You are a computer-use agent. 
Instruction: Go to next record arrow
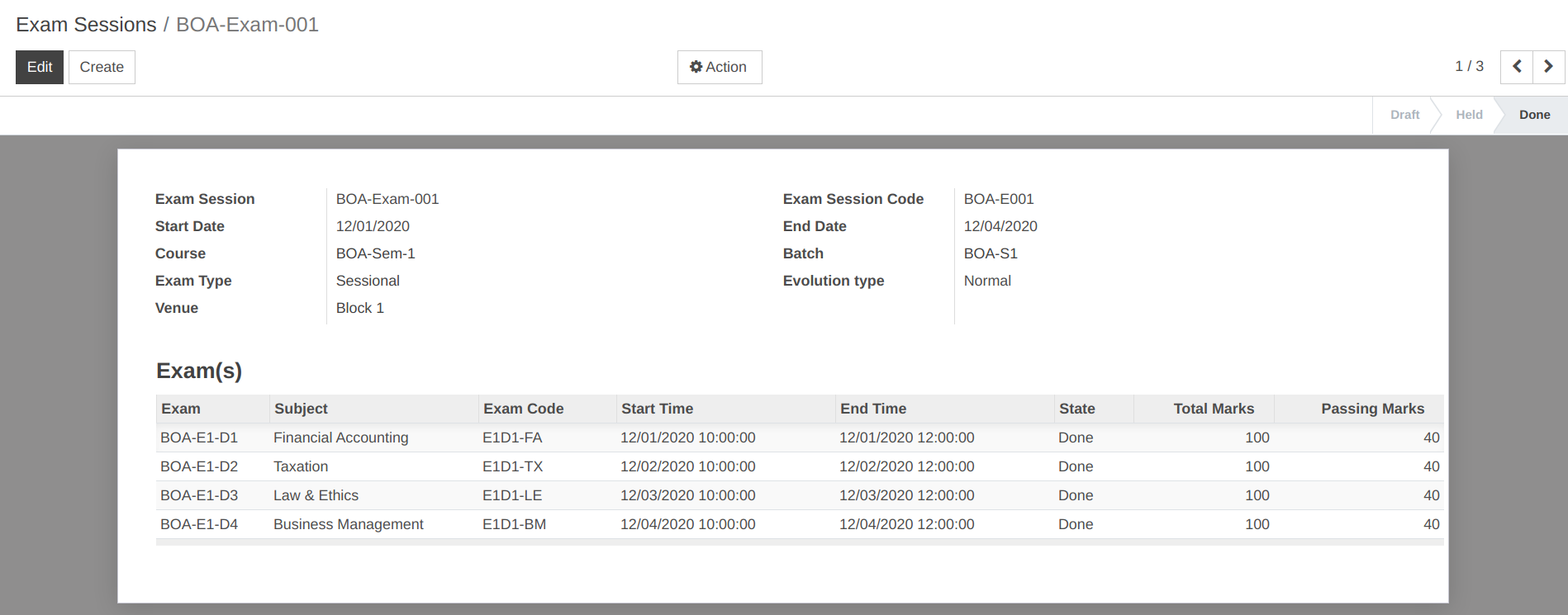pyautogui.click(x=1549, y=67)
